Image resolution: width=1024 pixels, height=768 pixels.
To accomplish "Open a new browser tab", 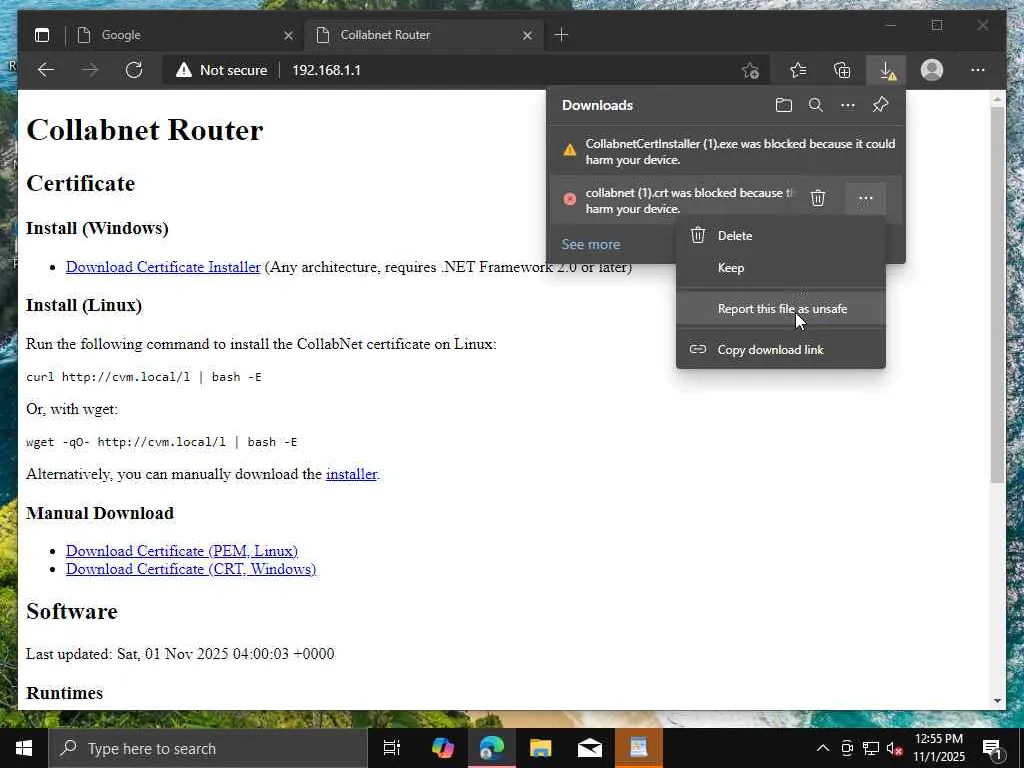I will (561, 35).
